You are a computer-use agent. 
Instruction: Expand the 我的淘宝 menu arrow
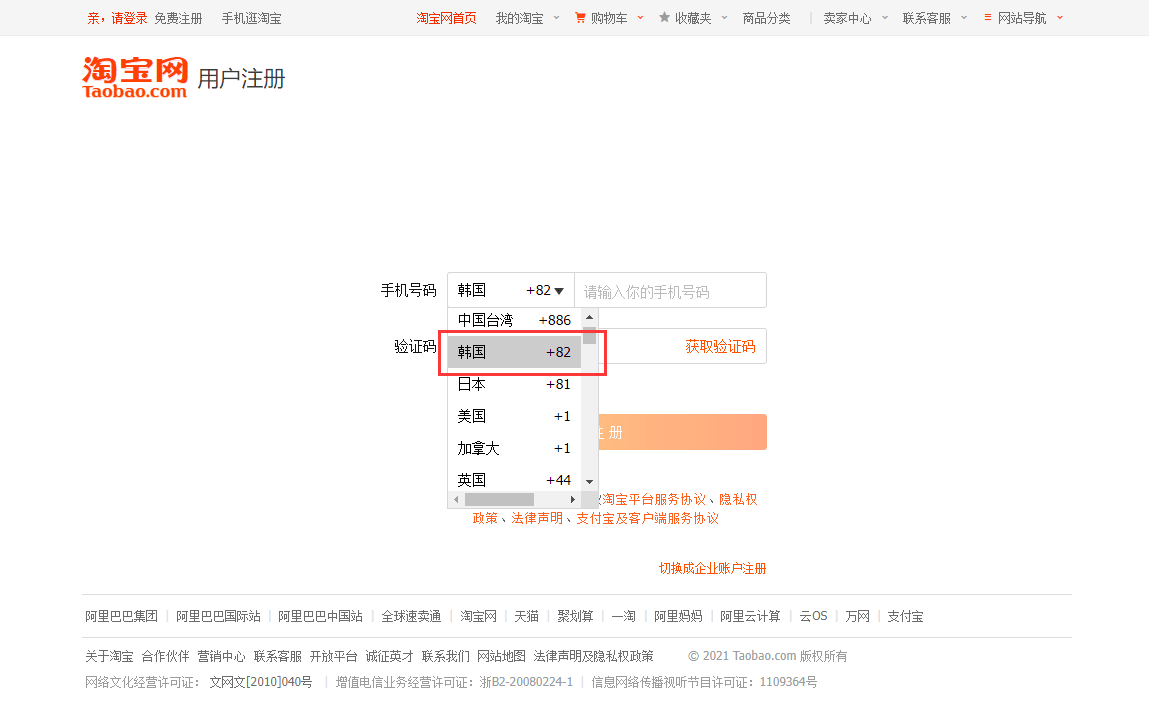[556, 18]
